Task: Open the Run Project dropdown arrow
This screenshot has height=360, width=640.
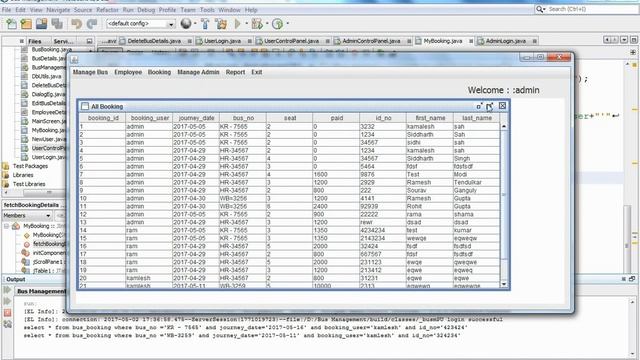Action: point(247,24)
